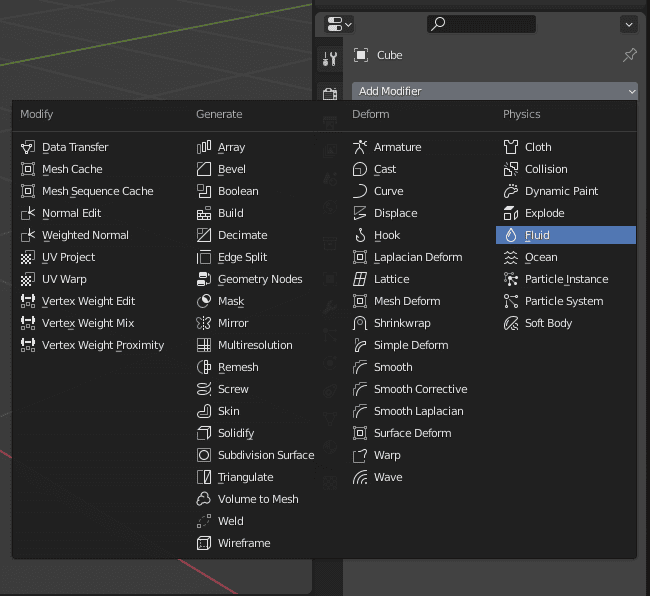650x596 pixels.
Task: Click the Lattice modifier icon
Action: pyautogui.click(x=360, y=279)
